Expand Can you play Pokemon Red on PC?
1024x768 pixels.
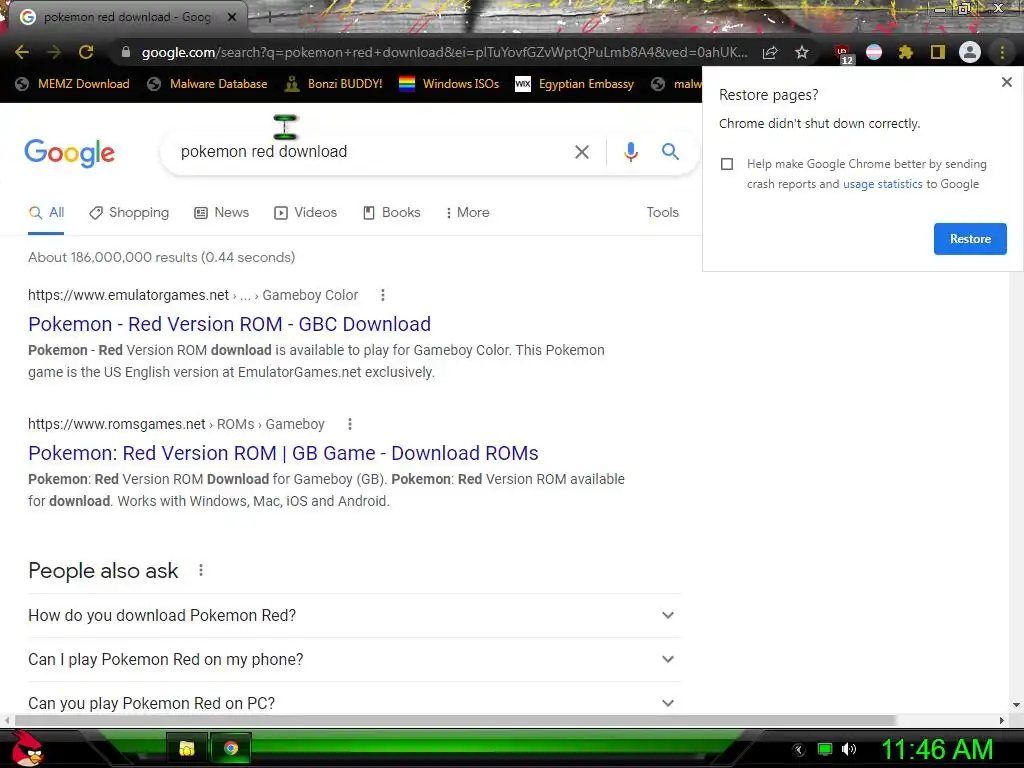tap(354, 703)
